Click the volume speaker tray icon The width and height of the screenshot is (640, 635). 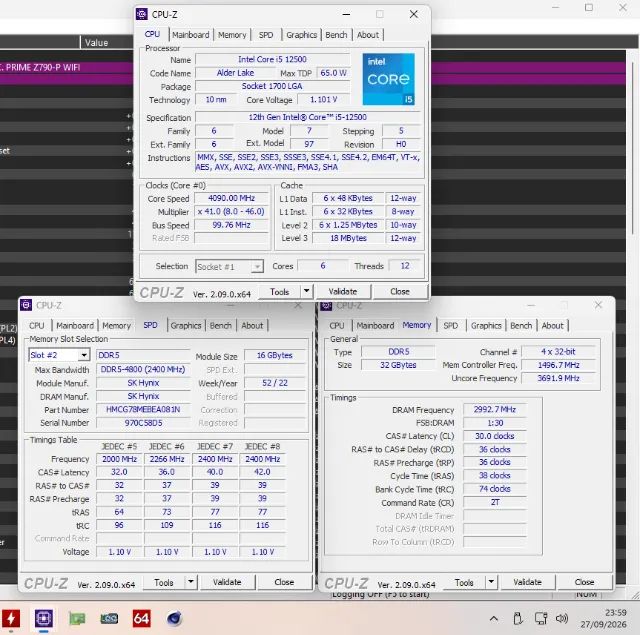(562, 619)
